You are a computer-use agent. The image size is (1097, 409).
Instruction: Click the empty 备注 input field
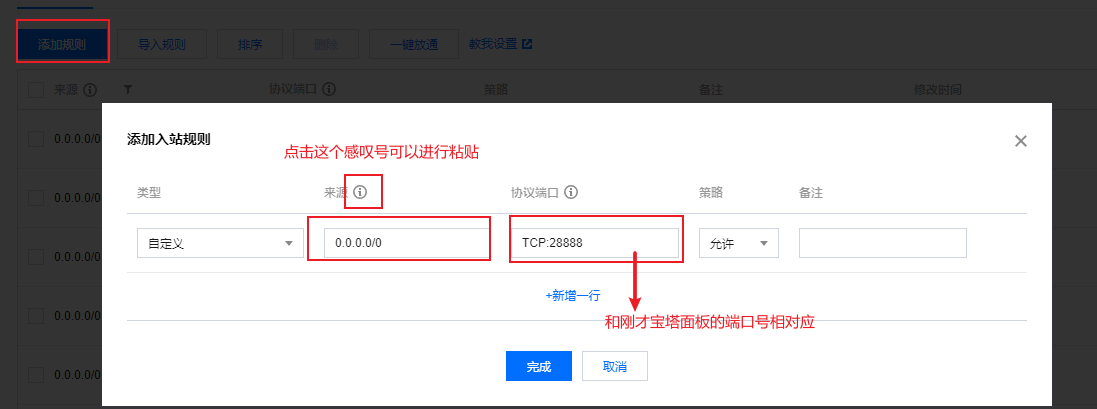tap(883, 243)
